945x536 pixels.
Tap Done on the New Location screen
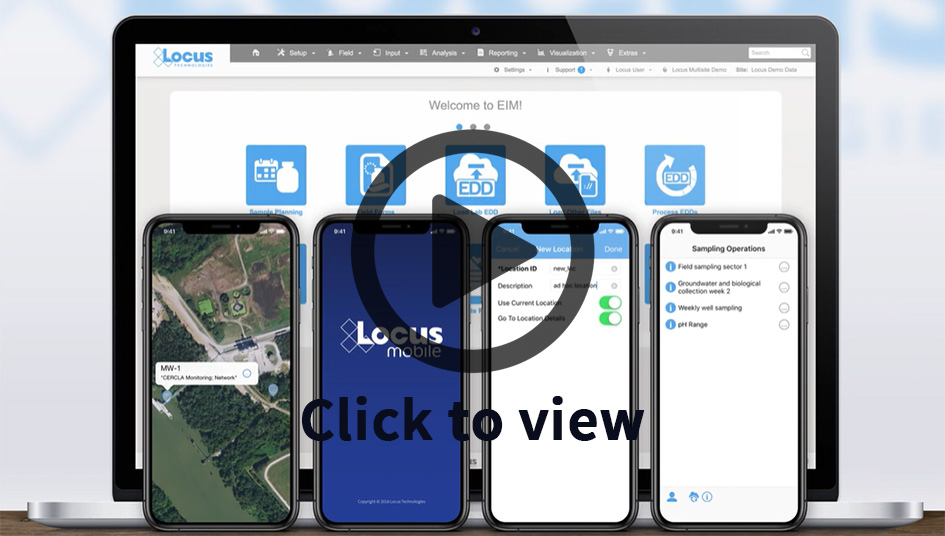coord(613,248)
